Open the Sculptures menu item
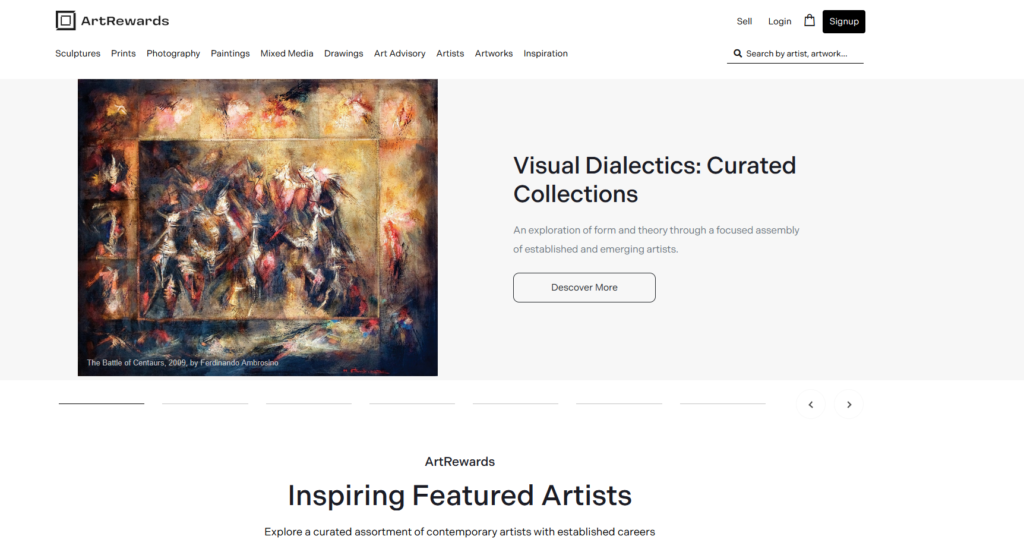 78,54
